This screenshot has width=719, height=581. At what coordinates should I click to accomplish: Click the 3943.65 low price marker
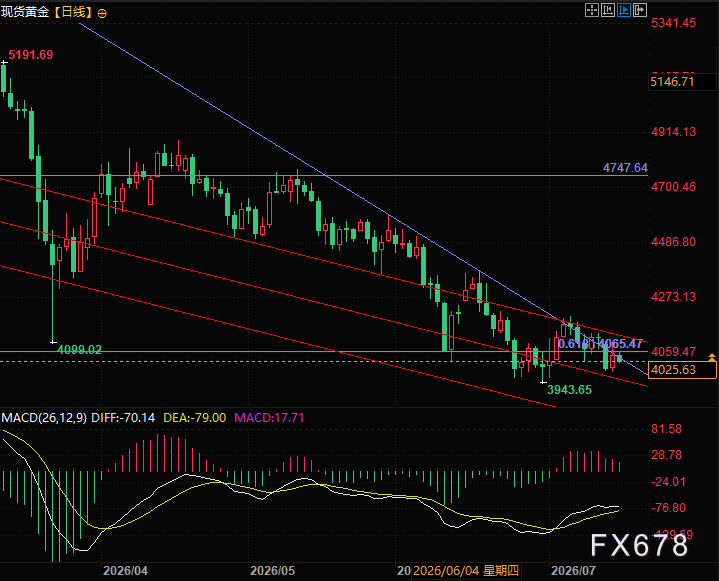coord(570,390)
